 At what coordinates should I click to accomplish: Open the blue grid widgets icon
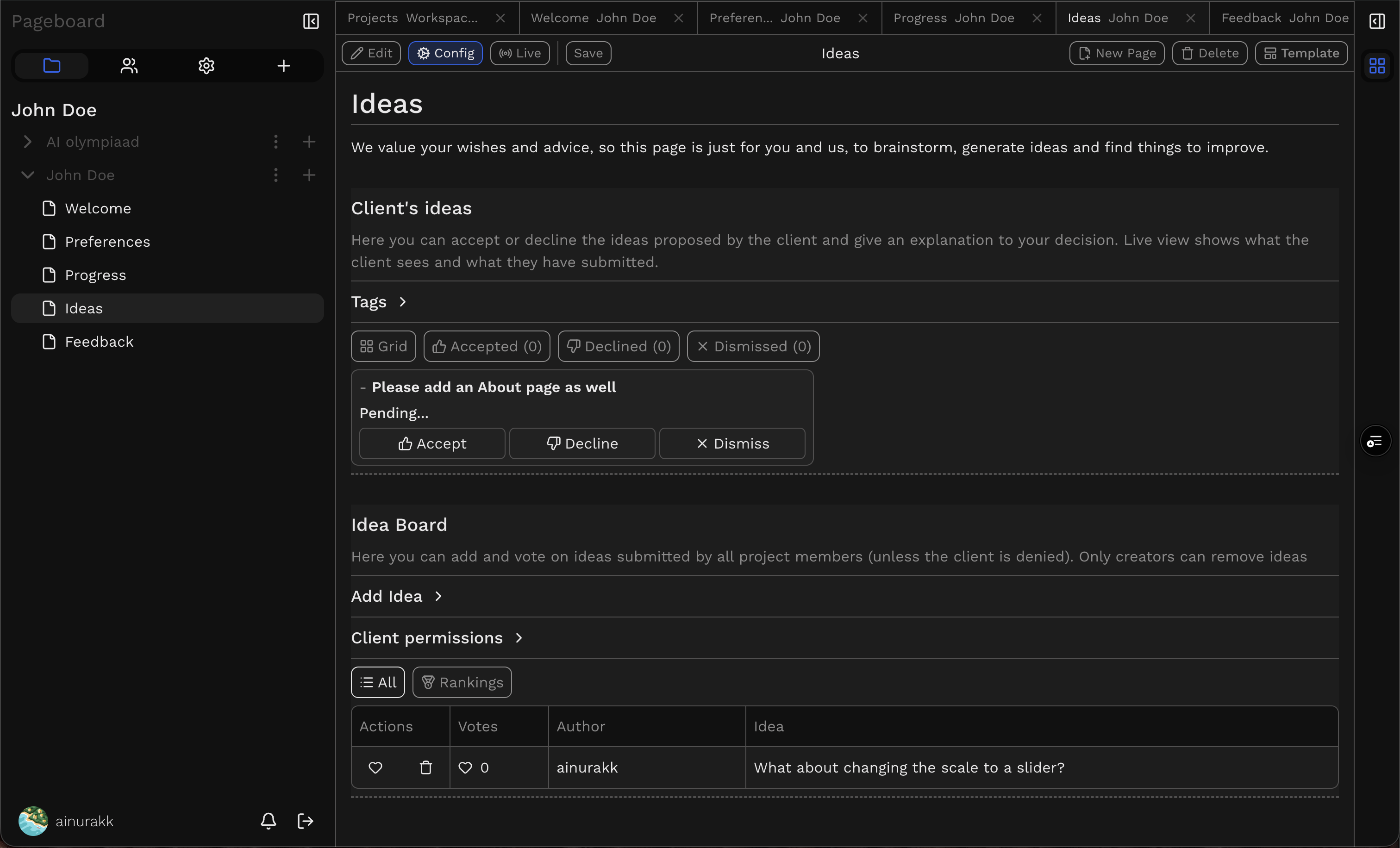tap(1377, 66)
